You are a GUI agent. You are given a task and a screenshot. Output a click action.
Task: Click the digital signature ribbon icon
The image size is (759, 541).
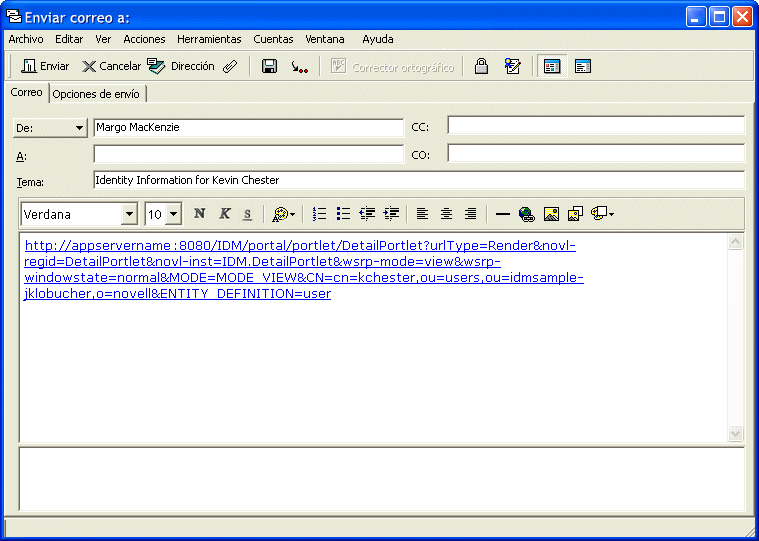click(x=513, y=66)
